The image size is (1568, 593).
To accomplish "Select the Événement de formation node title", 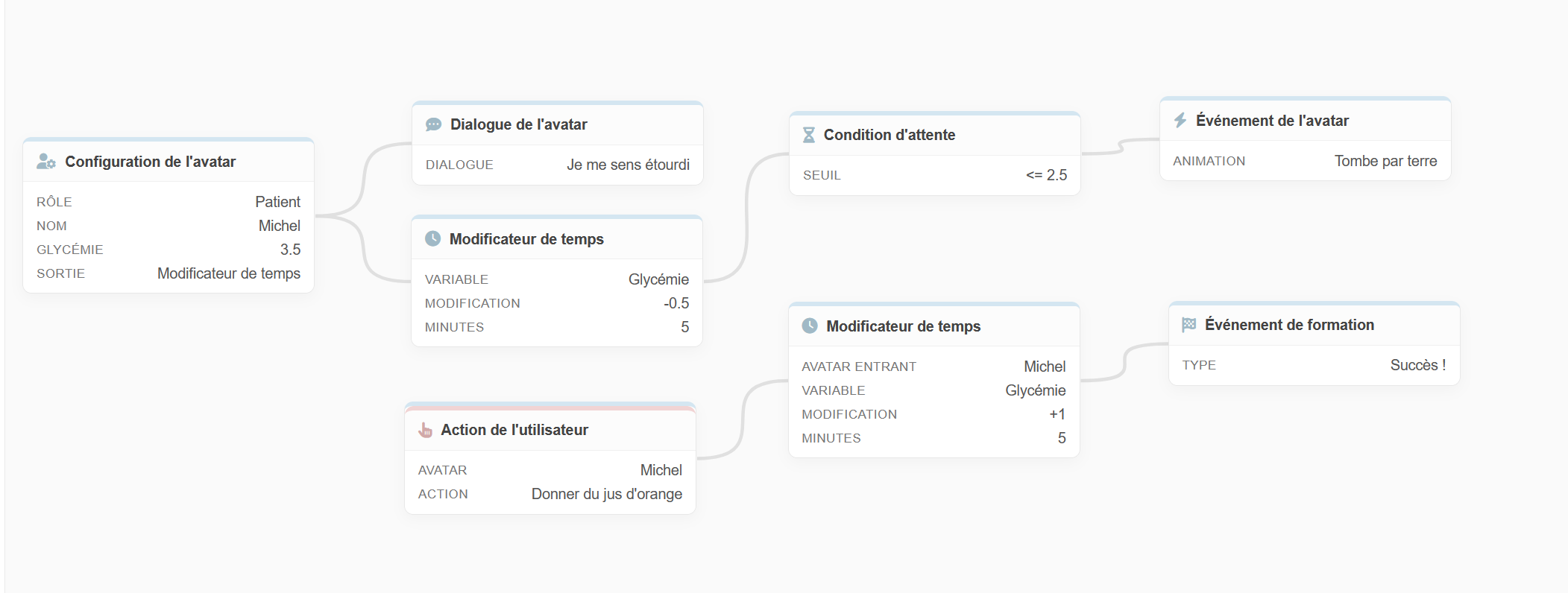I will pyautogui.click(x=1289, y=325).
